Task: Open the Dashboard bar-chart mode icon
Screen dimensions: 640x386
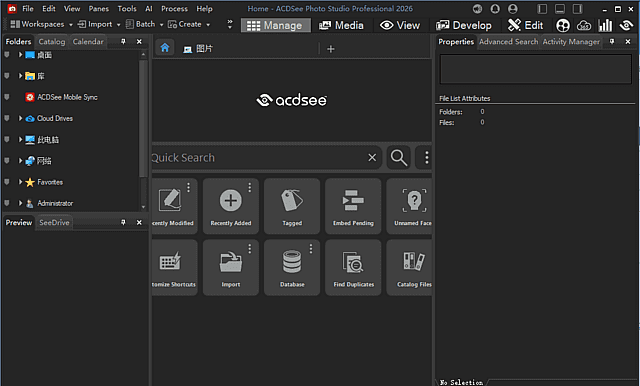Action: (605, 25)
